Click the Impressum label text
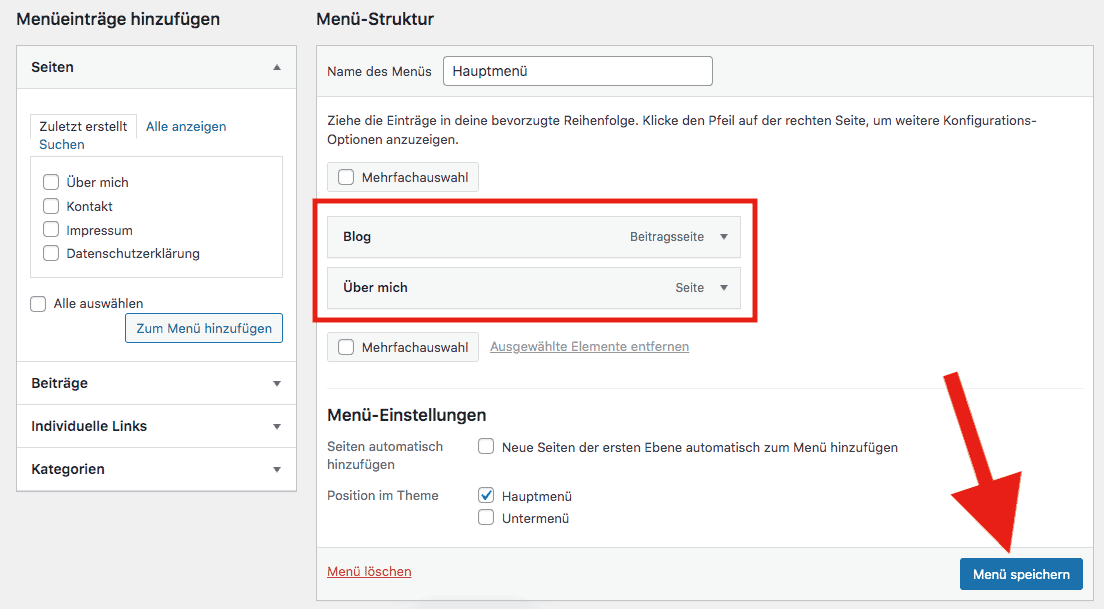This screenshot has width=1104, height=609. point(99,230)
